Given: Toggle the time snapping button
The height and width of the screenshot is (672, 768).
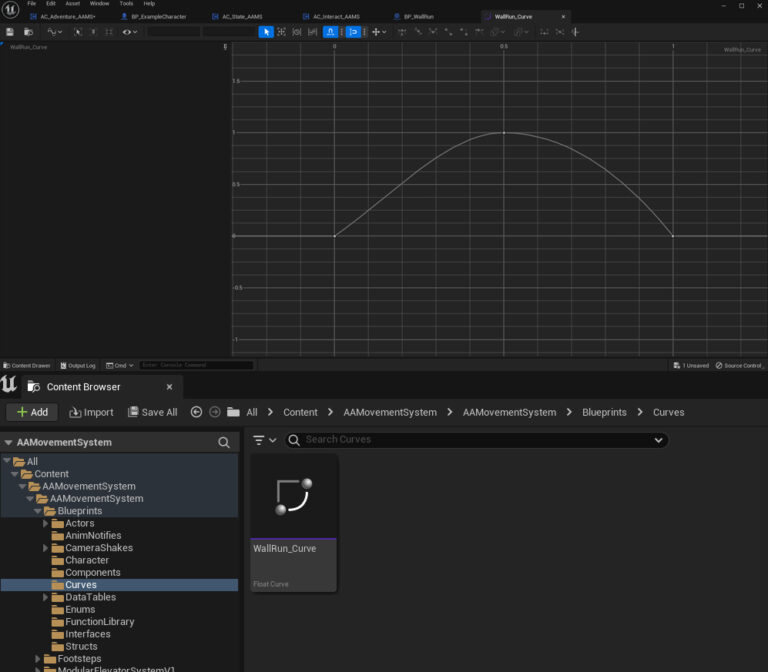Looking at the screenshot, I should [329, 32].
